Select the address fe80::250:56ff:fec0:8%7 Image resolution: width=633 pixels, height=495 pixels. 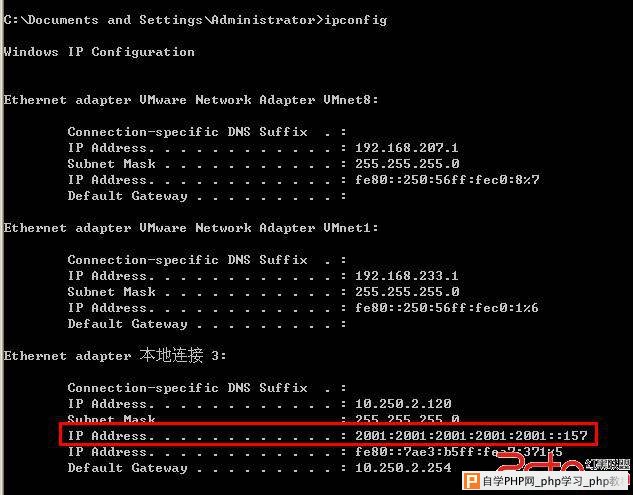447,180
